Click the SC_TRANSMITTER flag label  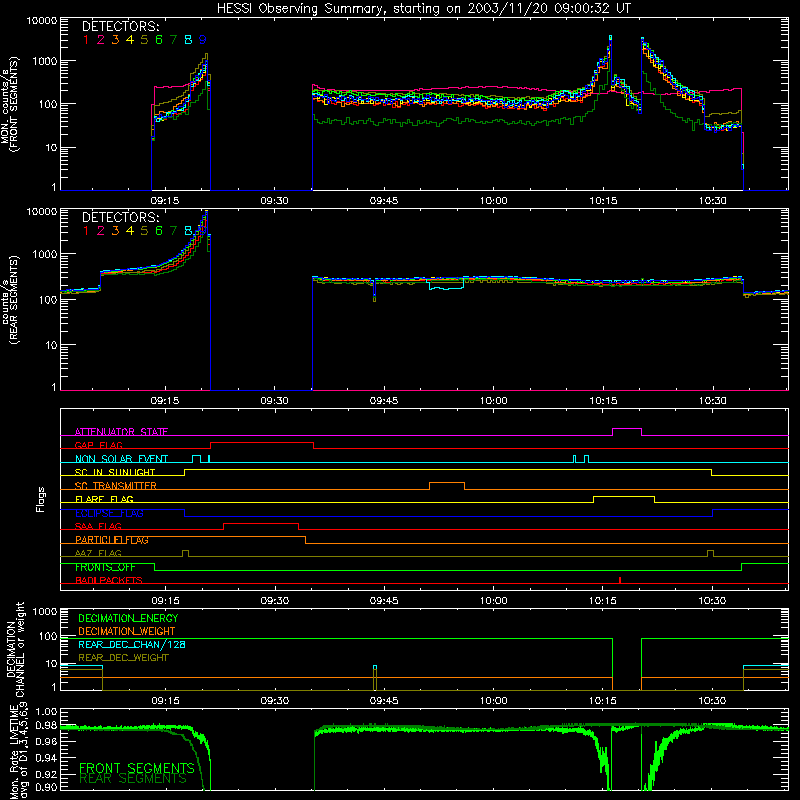pyautogui.click(x=116, y=486)
